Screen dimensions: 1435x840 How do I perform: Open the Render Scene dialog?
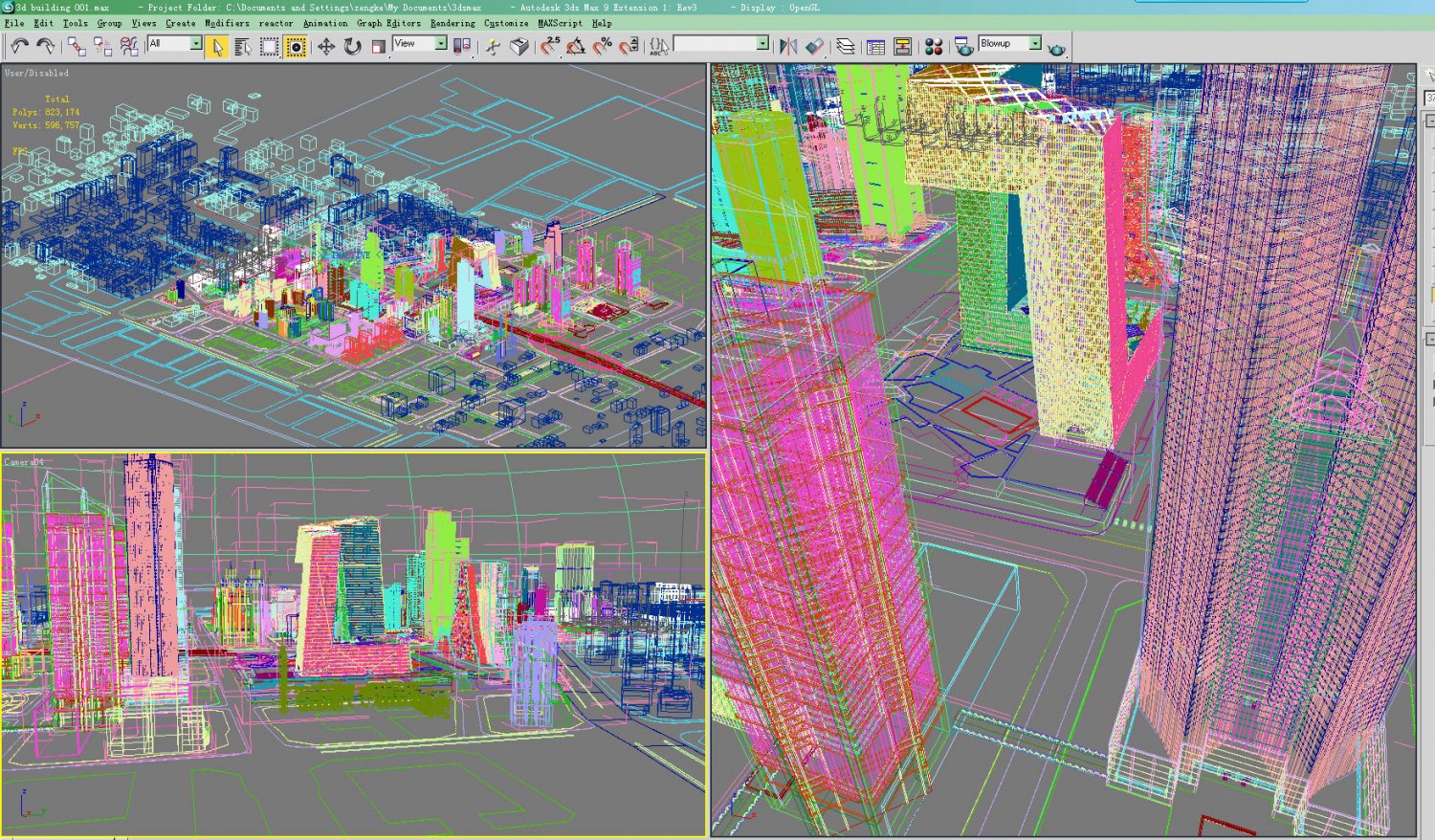click(x=962, y=43)
